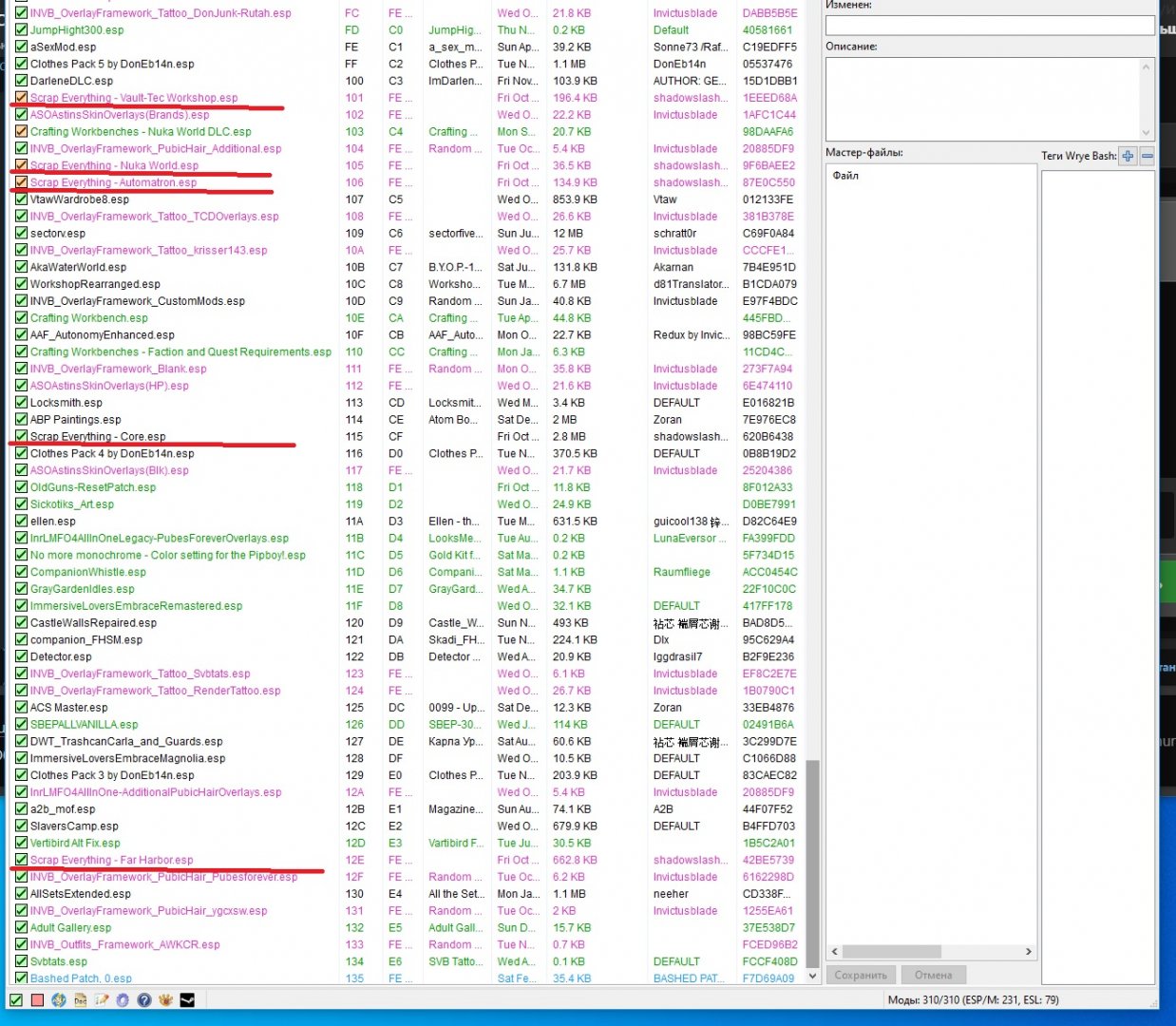The image size is (1176, 1026).
Task: Click the notepad with pencil icon
Action: pos(102,999)
